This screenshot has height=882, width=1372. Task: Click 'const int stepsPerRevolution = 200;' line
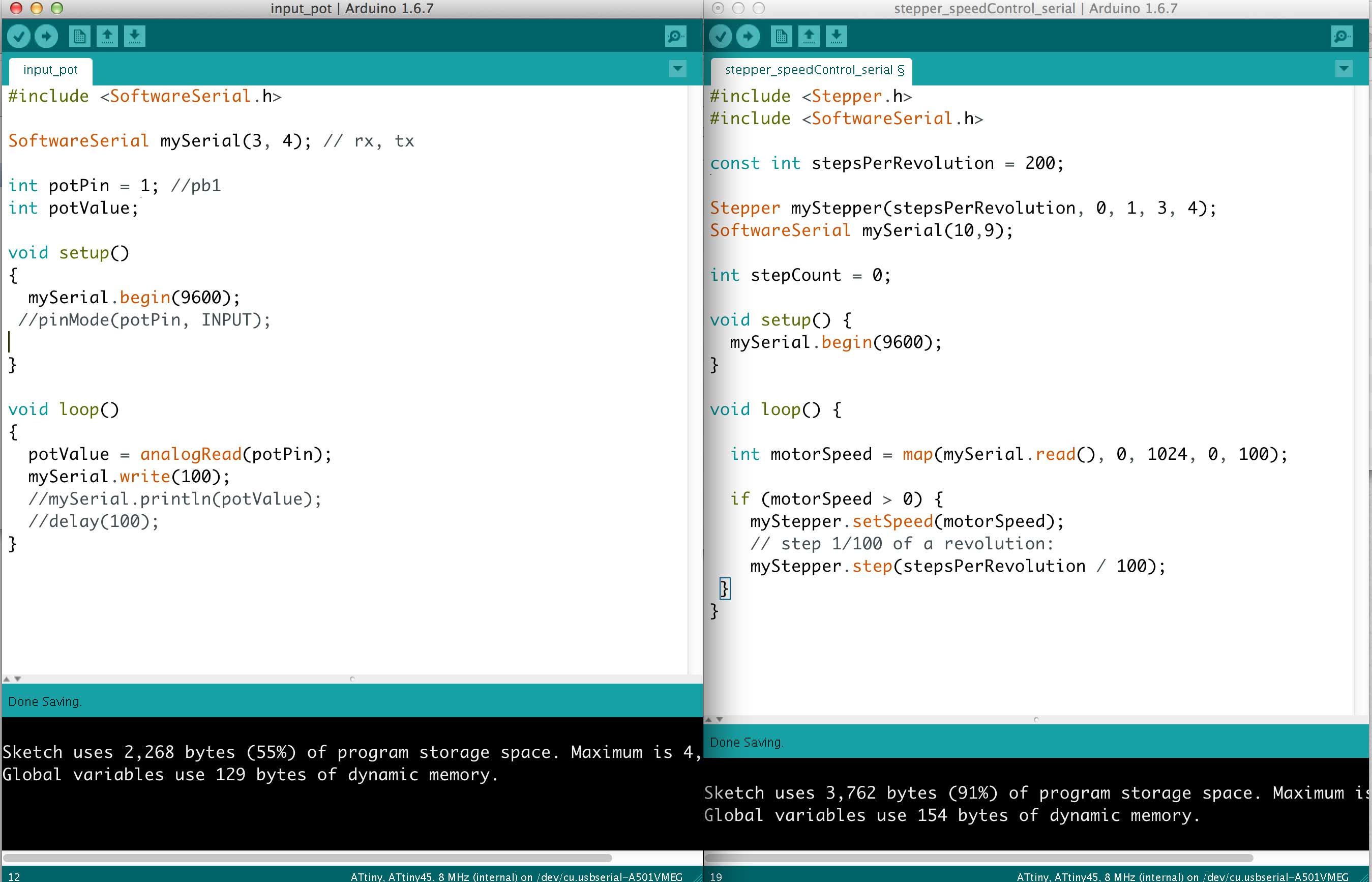click(887, 163)
